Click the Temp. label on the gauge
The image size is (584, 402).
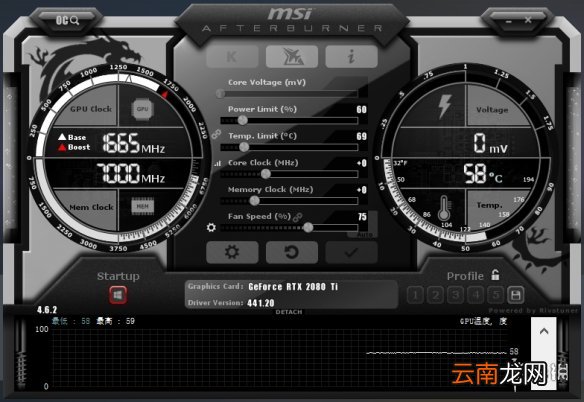pyautogui.click(x=489, y=205)
